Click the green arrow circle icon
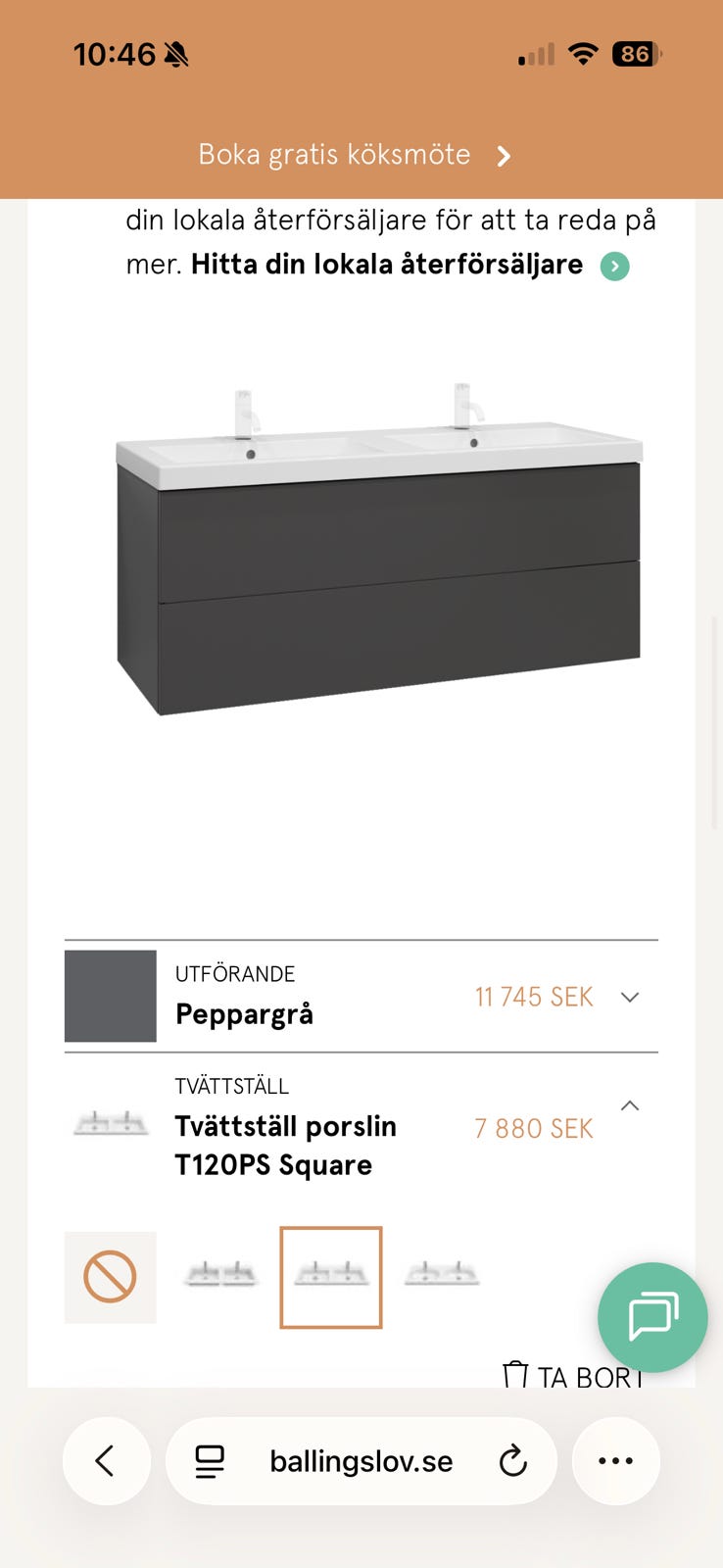 pos(614,266)
